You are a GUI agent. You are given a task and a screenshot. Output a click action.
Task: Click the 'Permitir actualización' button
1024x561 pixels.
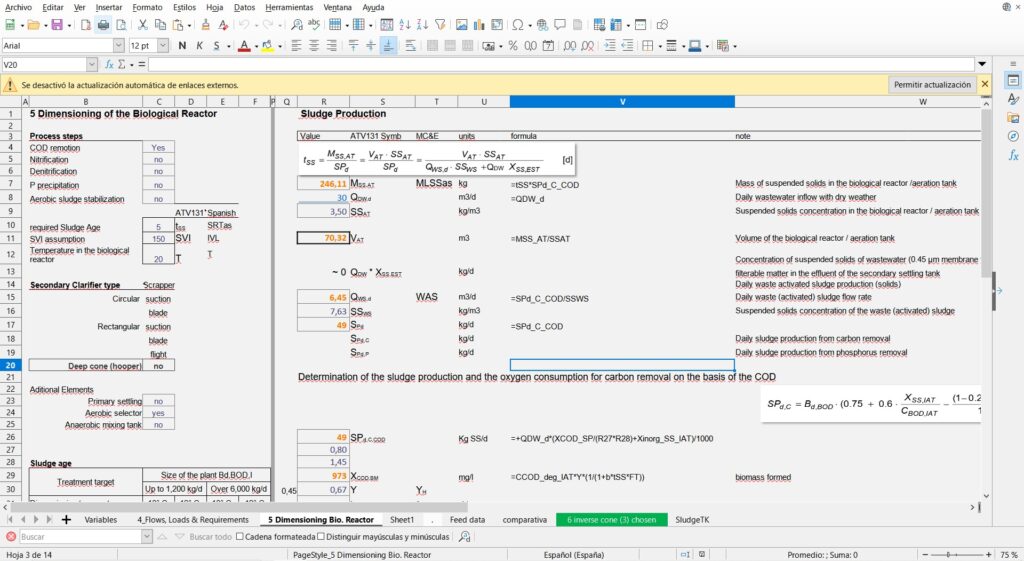pyautogui.click(x=932, y=85)
